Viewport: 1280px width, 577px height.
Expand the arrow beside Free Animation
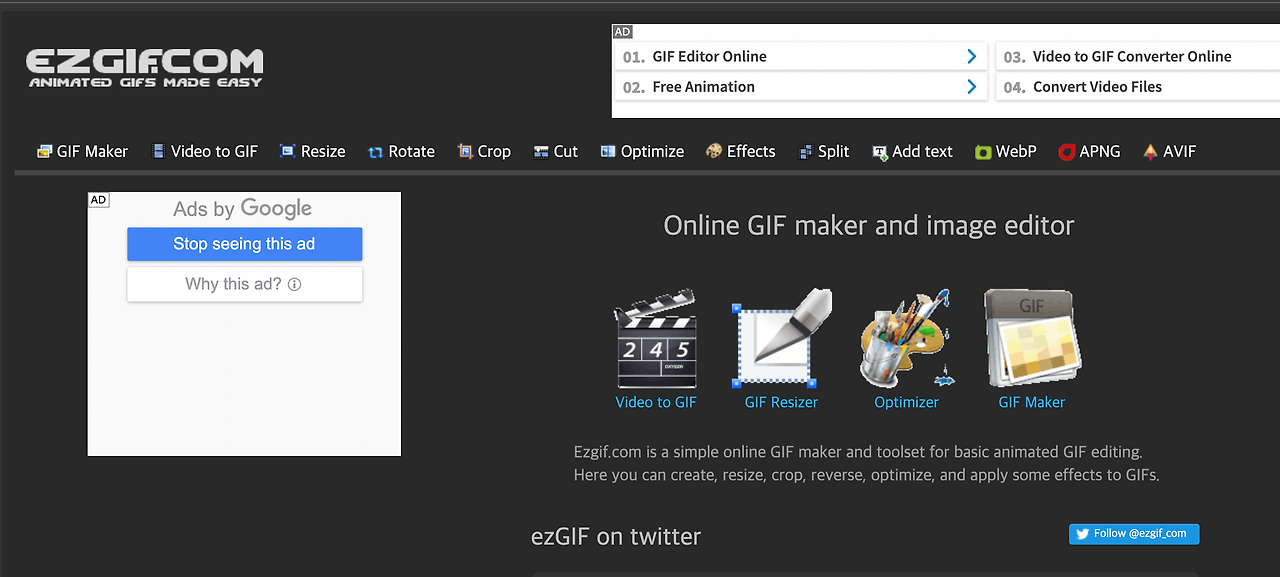(x=971, y=87)
